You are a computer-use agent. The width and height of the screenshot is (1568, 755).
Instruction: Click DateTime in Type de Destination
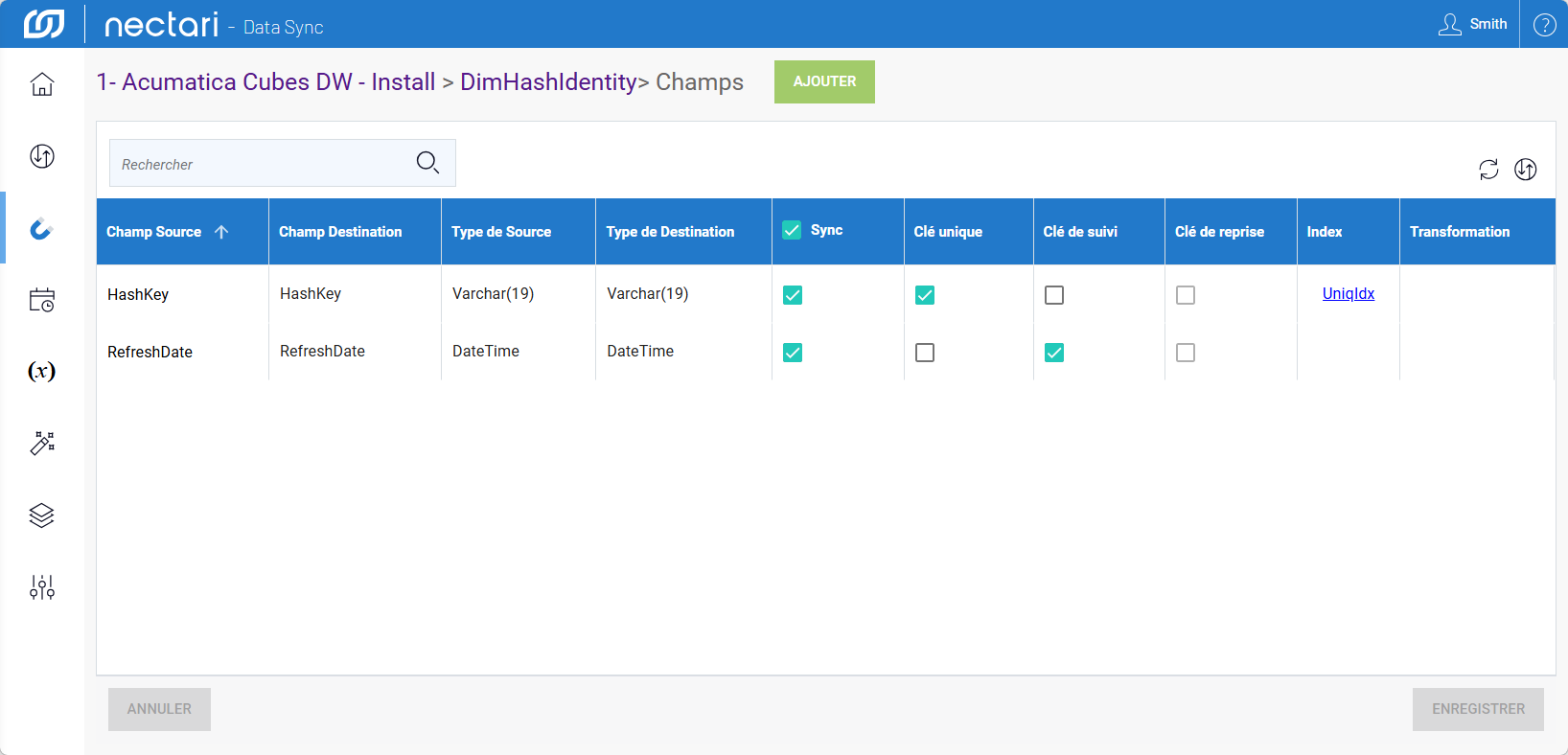640,351
